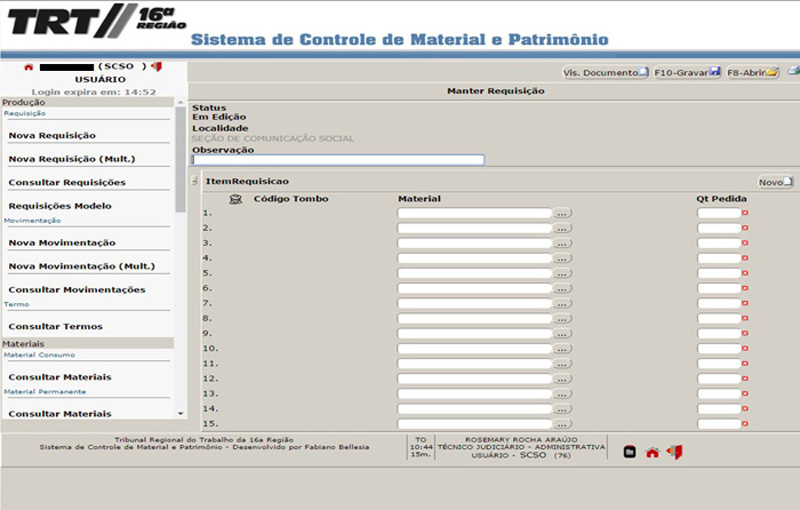Click the red home icon in footer
The width and height of the screenshot is (800, 510).
pyautogui.click(x=652, y=452)
